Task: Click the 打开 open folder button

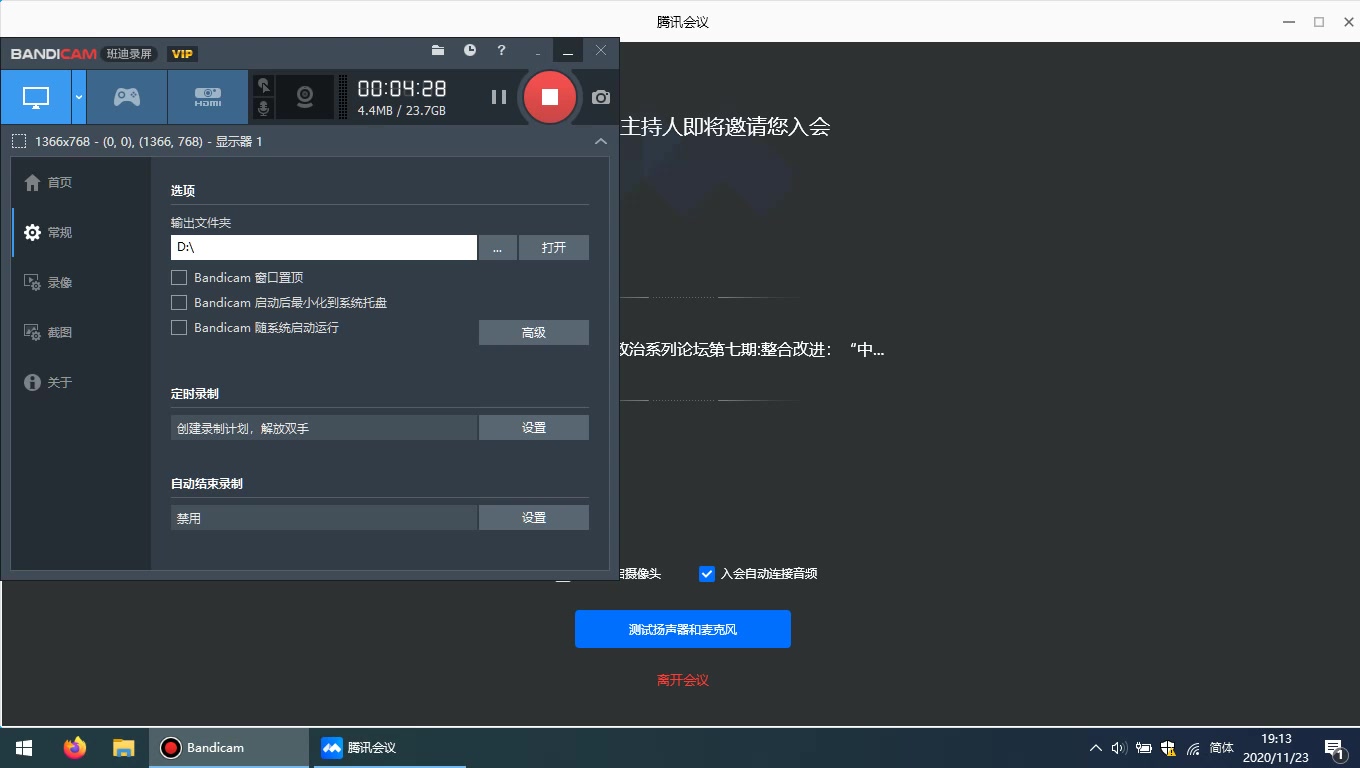Action: tap(554, 247)
